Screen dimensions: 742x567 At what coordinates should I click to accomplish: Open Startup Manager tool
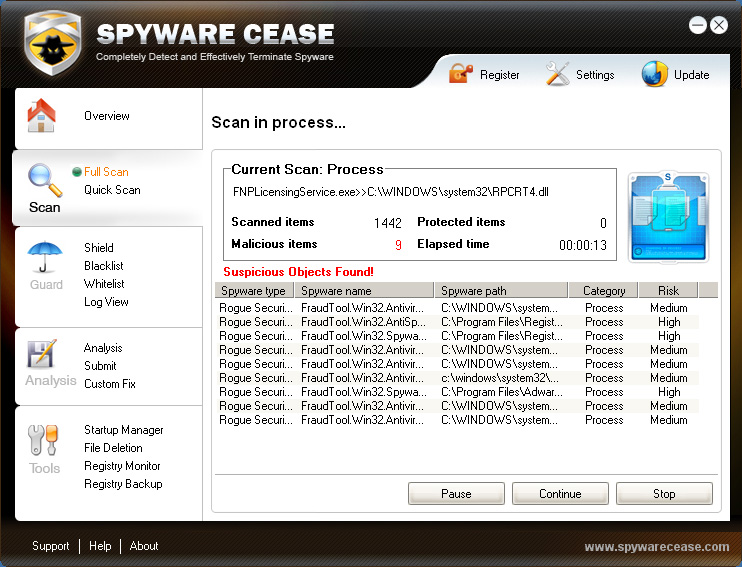coord(124,430)
